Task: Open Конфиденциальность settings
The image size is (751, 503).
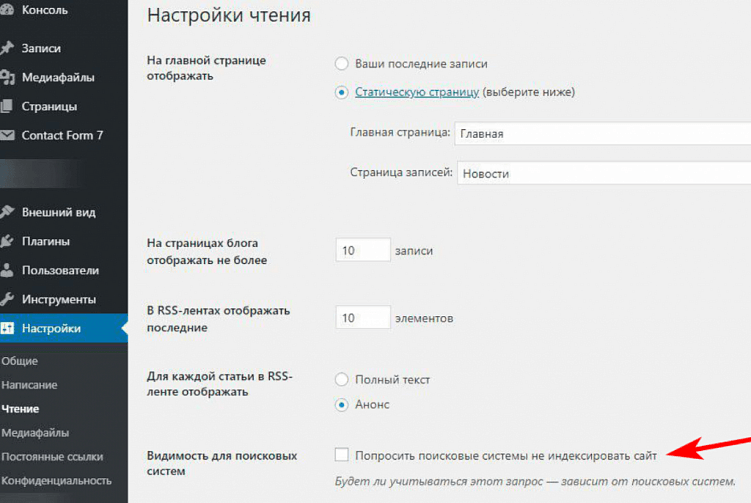Action: pyautogui.click(x=57, y=480)
